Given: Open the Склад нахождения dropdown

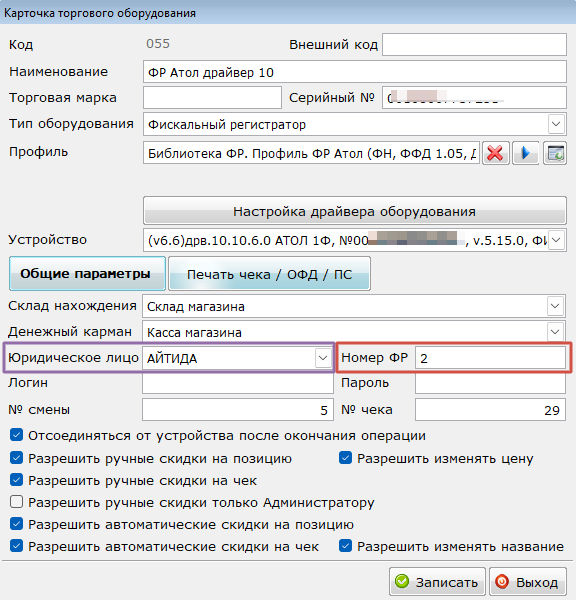Looking at the screenshot, I should pos(555,306).
